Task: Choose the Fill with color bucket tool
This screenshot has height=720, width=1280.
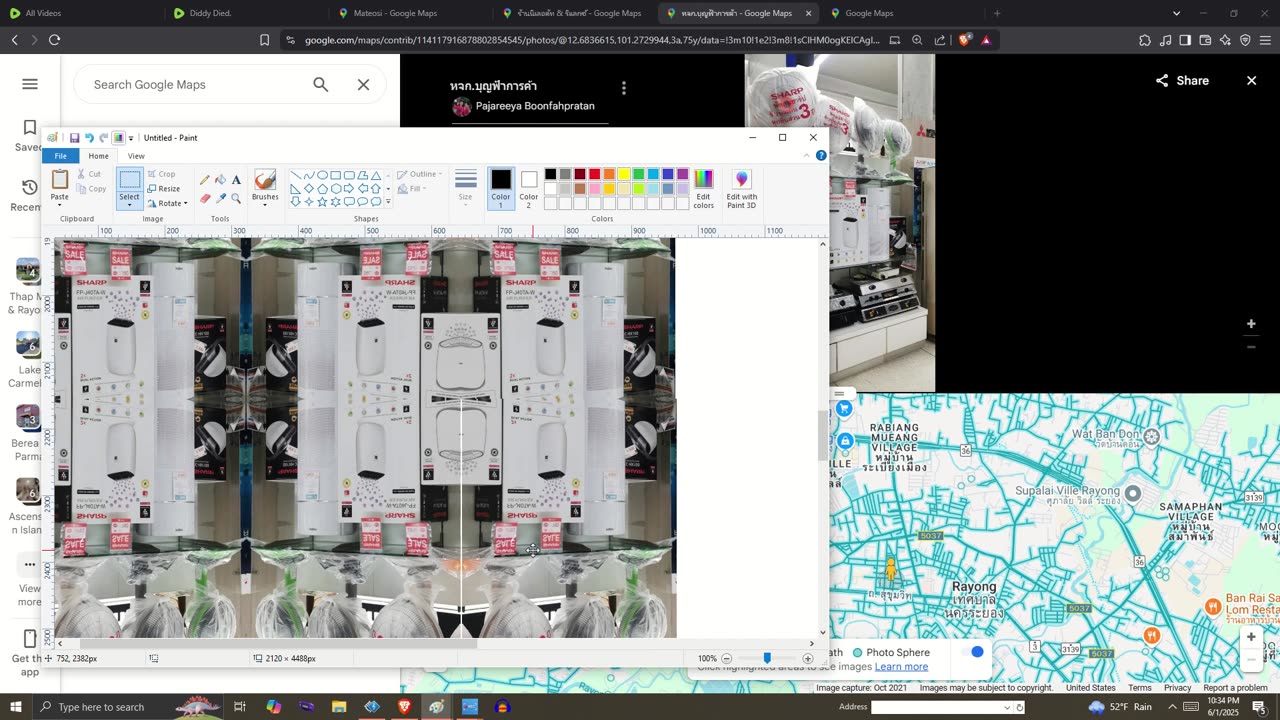Action: (x=220, y=180)
